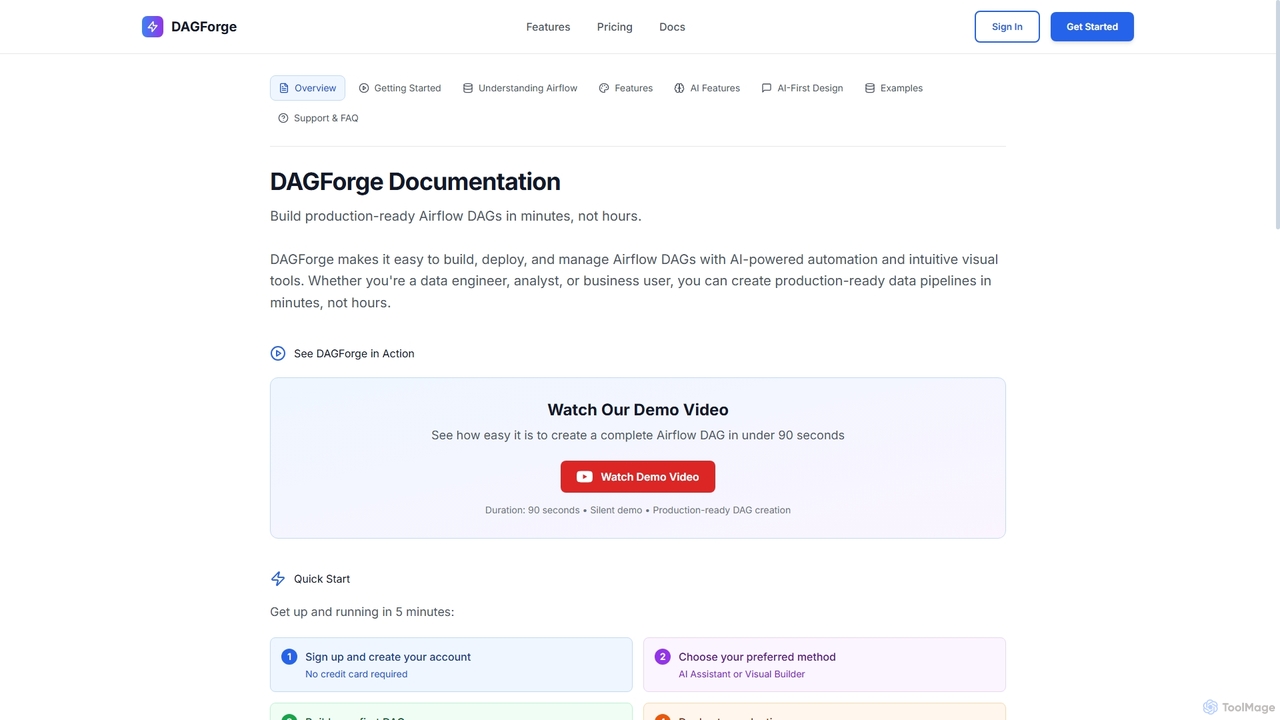Open the Examples tab label
This screenshot has height=720, width=1280.
901,88
